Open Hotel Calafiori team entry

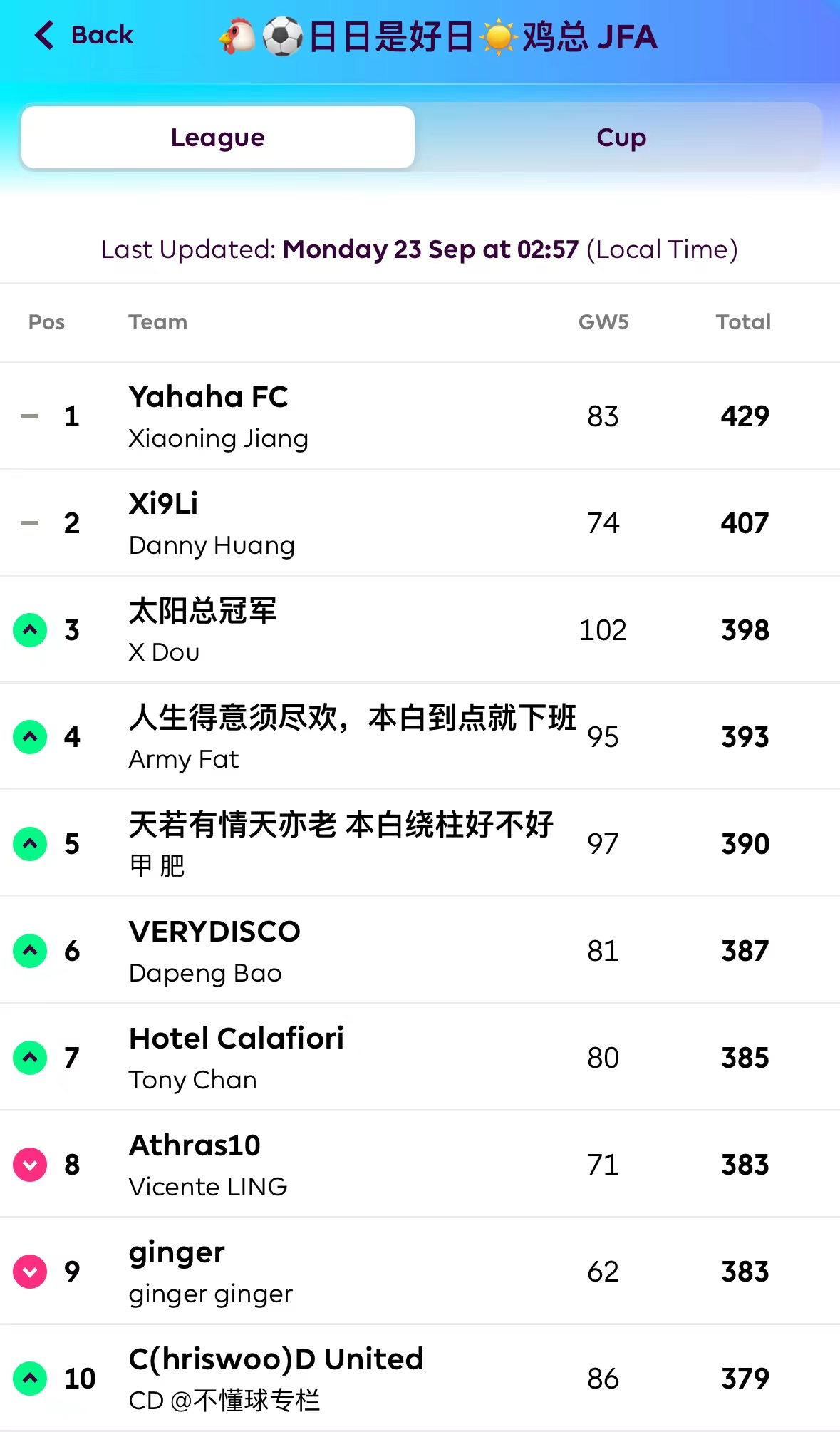pos(237,1039)
